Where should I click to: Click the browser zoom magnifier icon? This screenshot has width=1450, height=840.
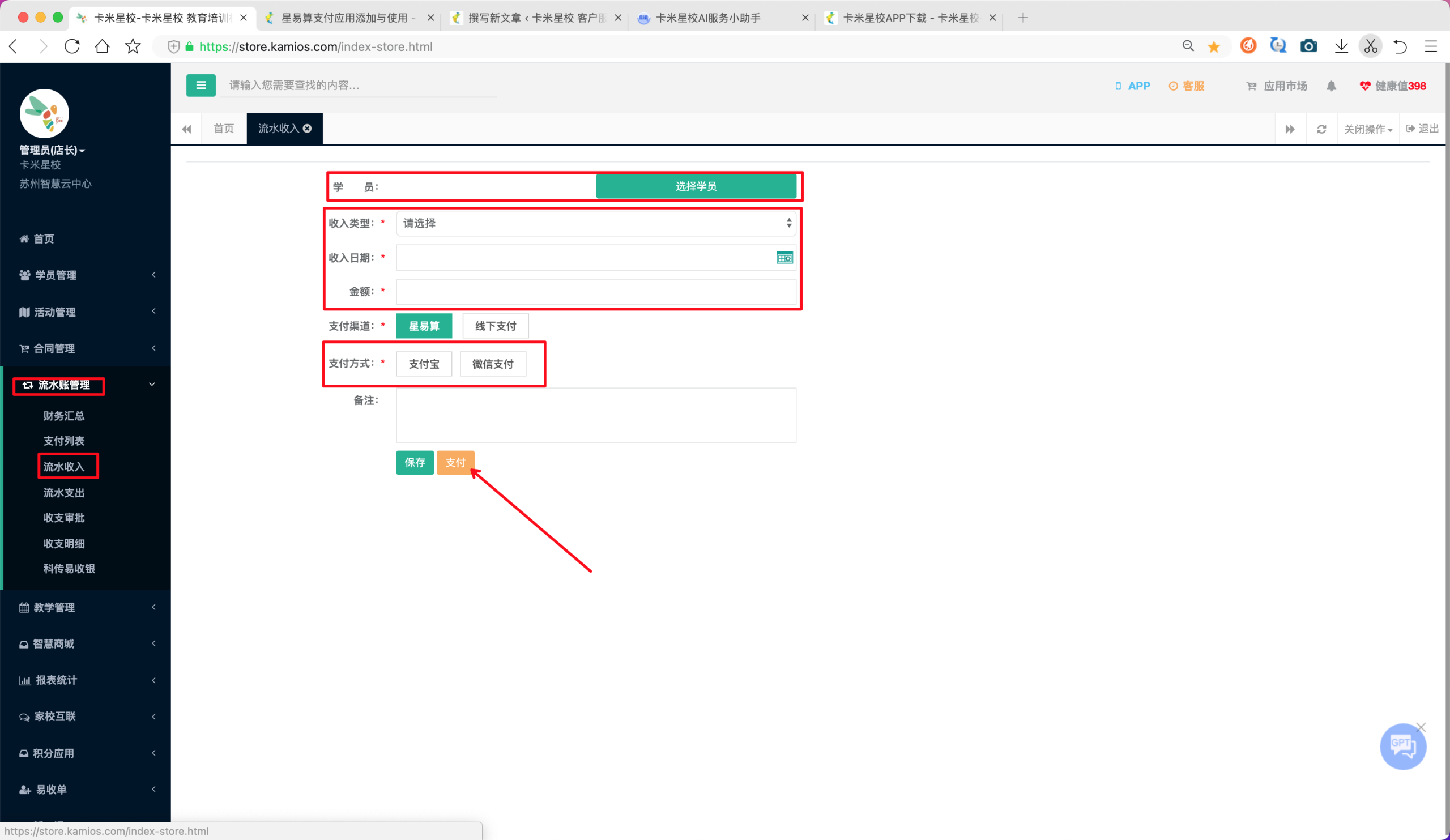click(1188, 46)
